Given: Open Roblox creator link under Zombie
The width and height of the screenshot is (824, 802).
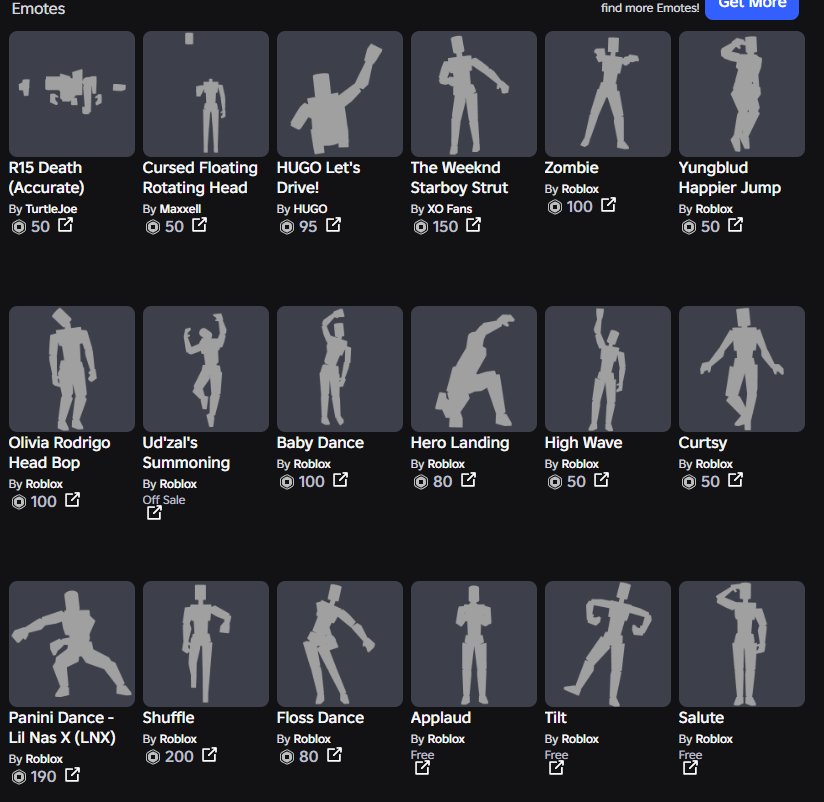Looking at the screenshot, I should 580,189.
